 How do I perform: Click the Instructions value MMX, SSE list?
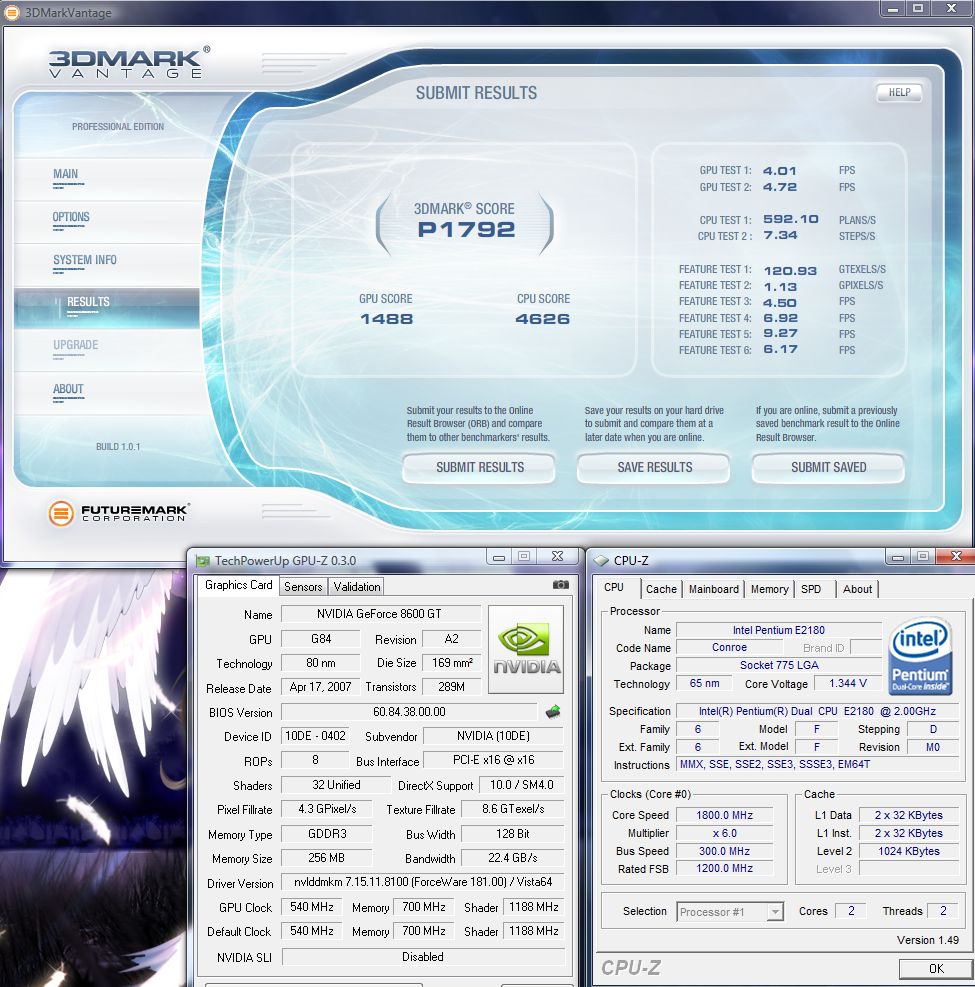818,764
